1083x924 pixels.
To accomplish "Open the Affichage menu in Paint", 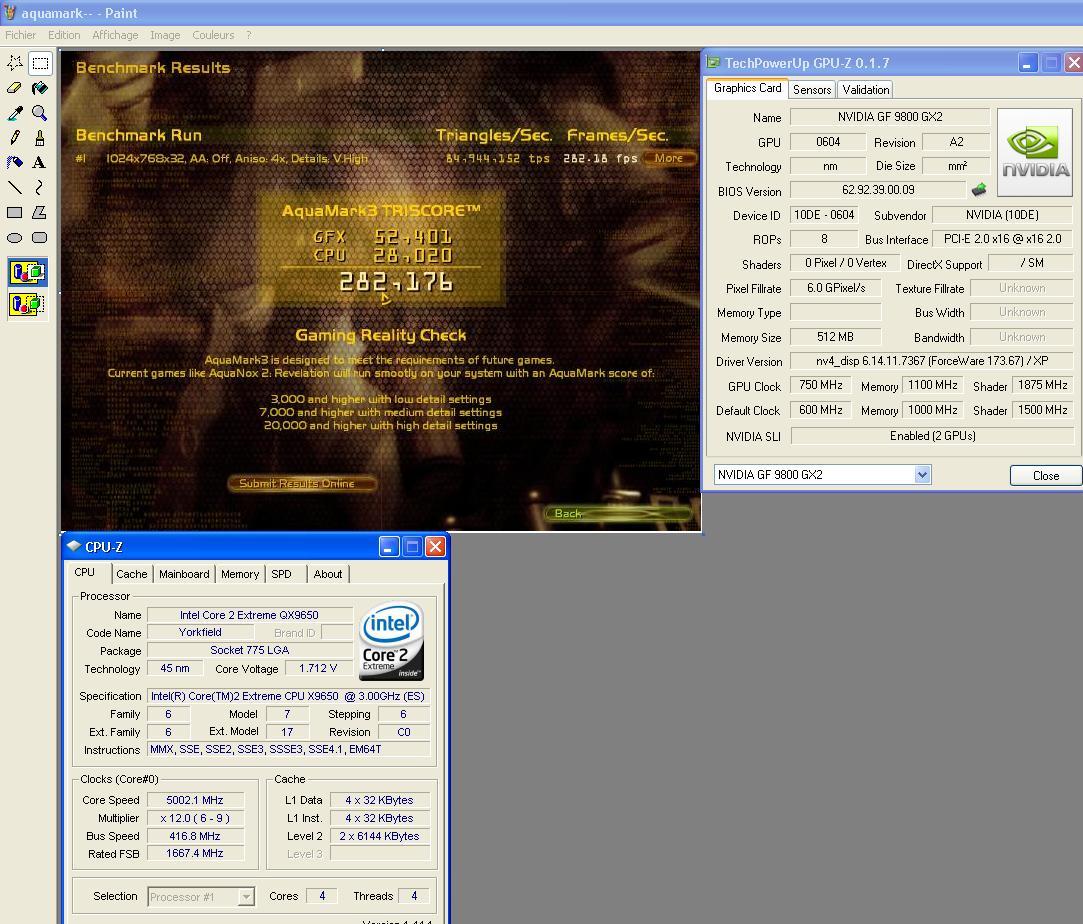I will pyautogui.click(x=115, y=35).
